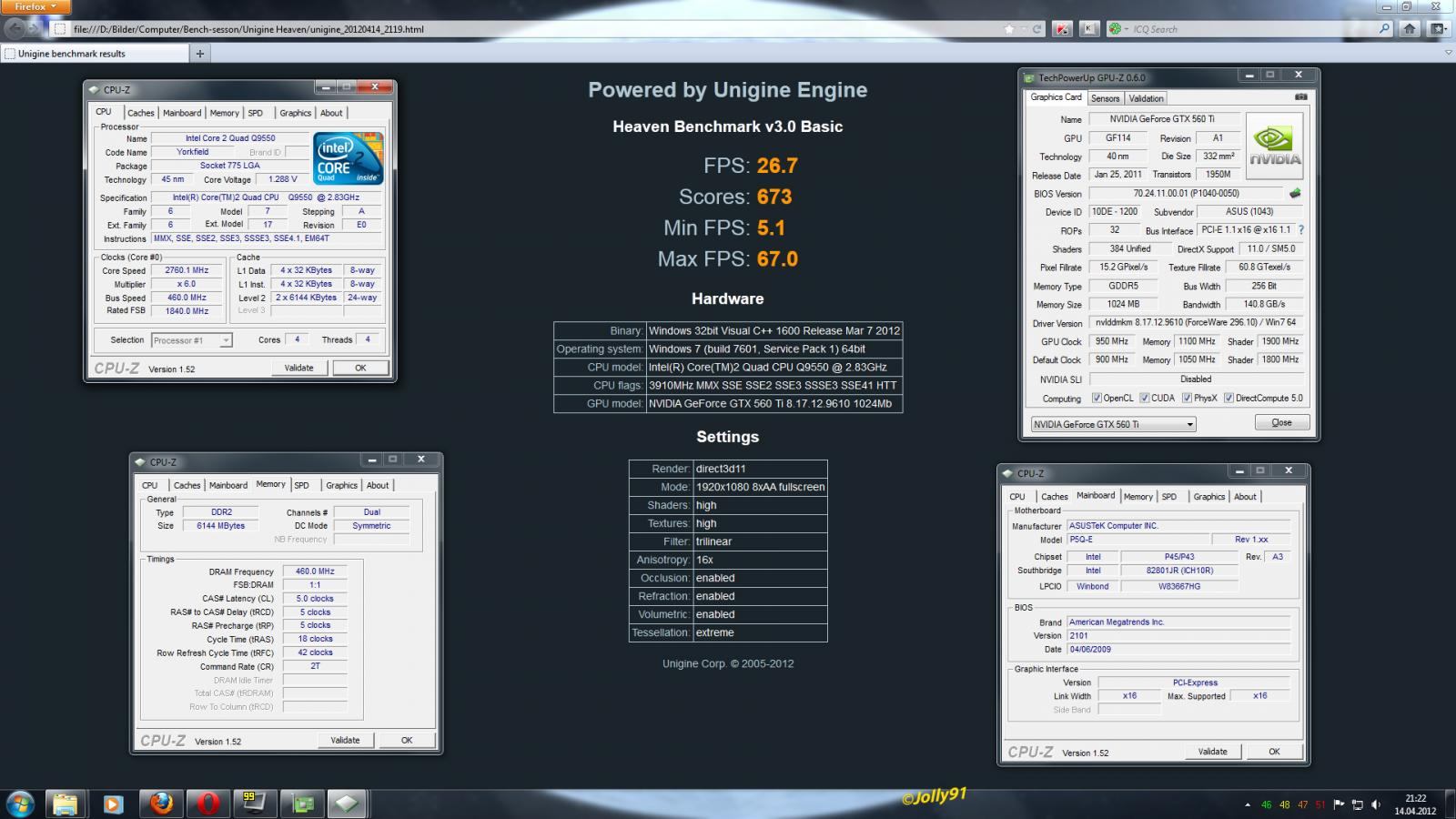This screenshot has height=819, width=1456.
Task: Click Validate in Mainboard CPU-Z window
Action: point(1212,752)
